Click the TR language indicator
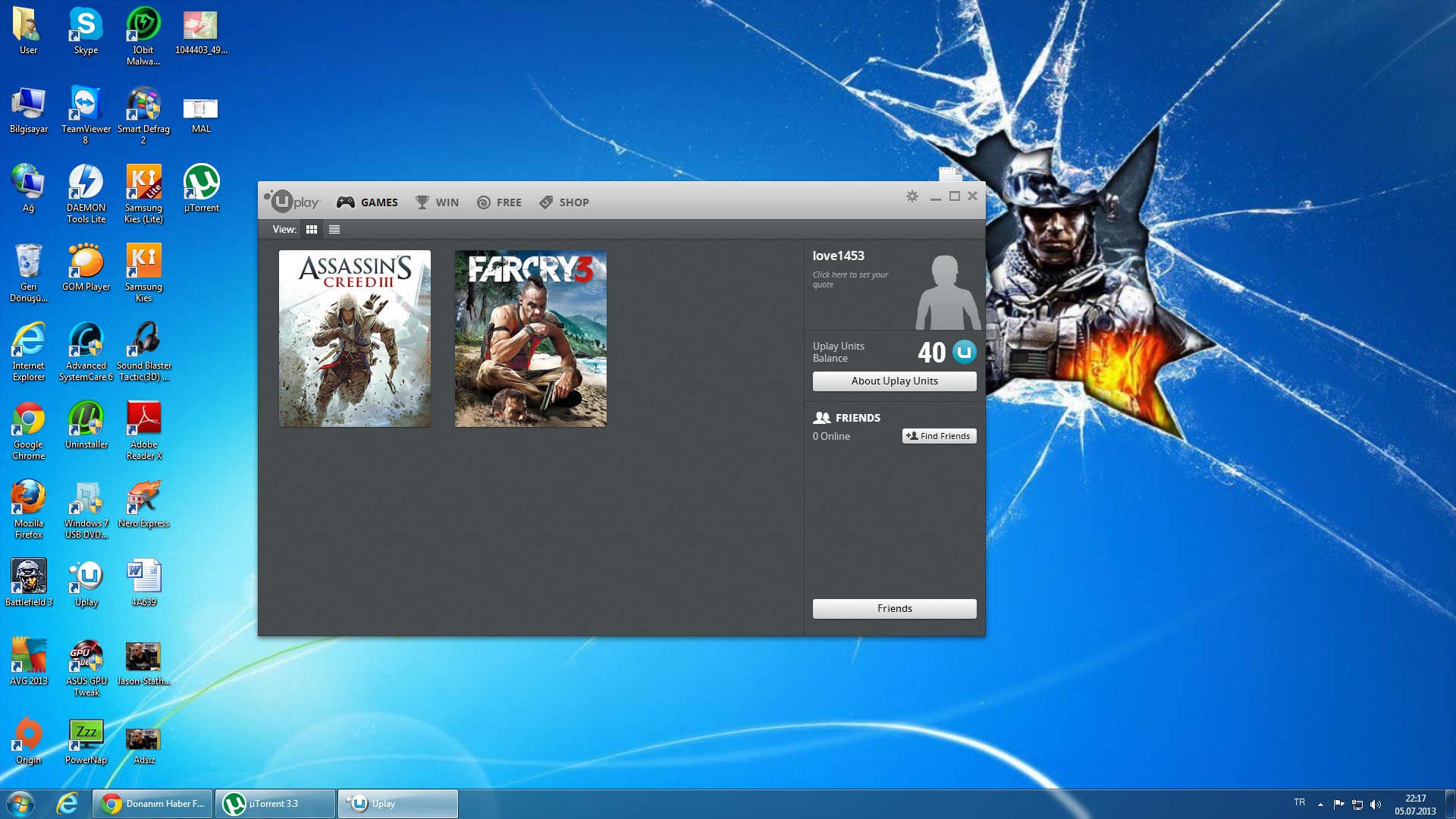Screen dimensions: 1456x819 tap(1300, 802)
